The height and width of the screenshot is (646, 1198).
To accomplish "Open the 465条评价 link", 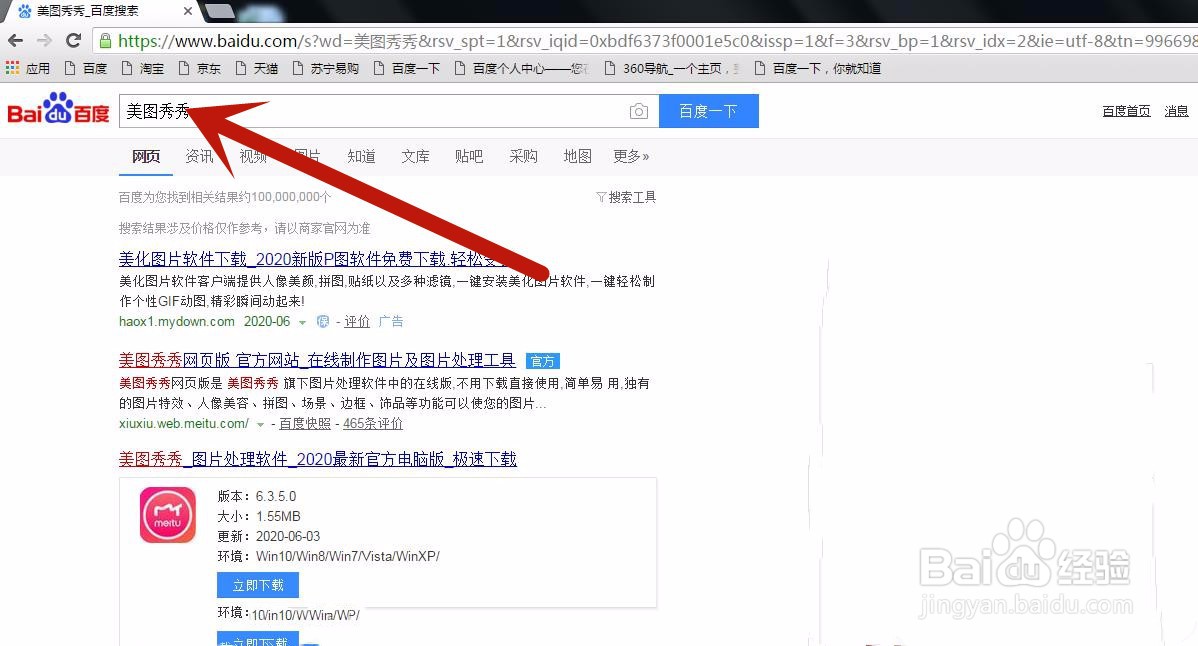I will point(373,423).
